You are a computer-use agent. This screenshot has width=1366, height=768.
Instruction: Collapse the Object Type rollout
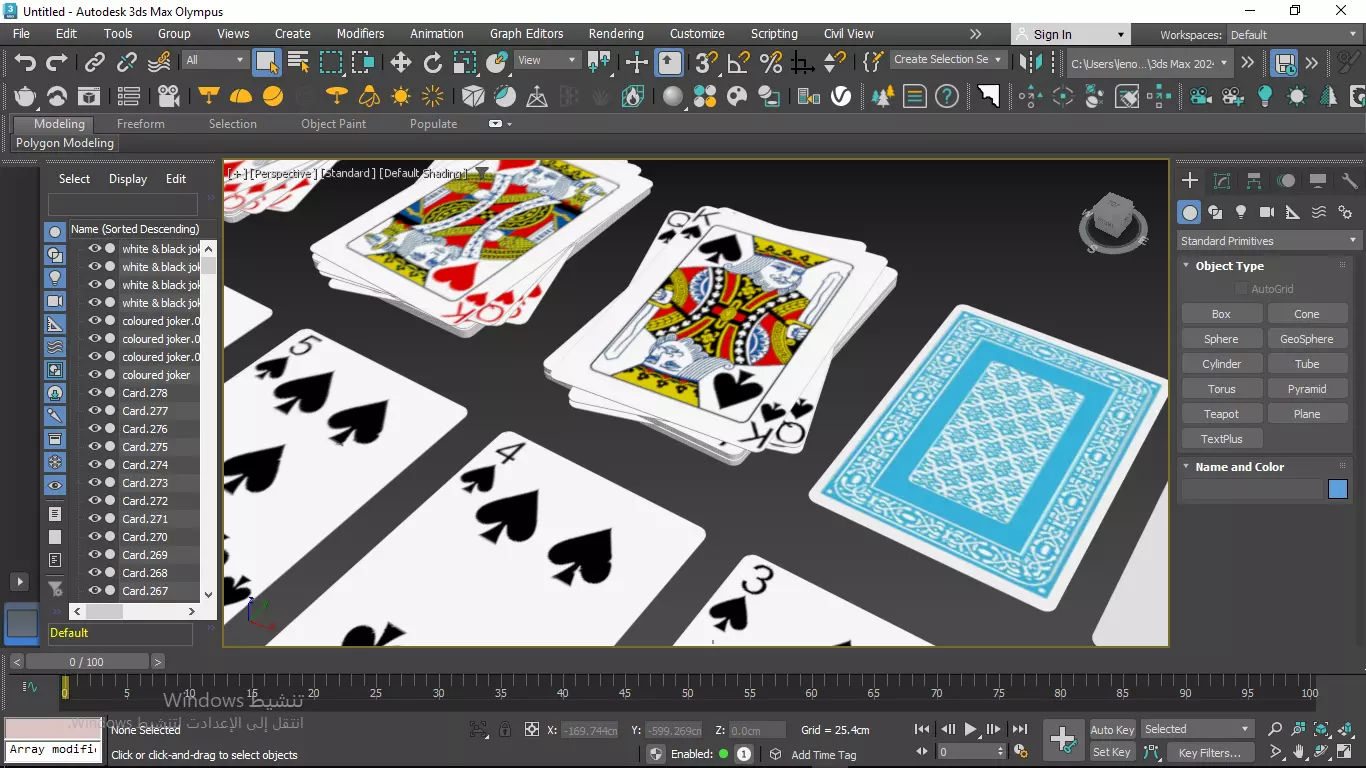click(1229, 266)
